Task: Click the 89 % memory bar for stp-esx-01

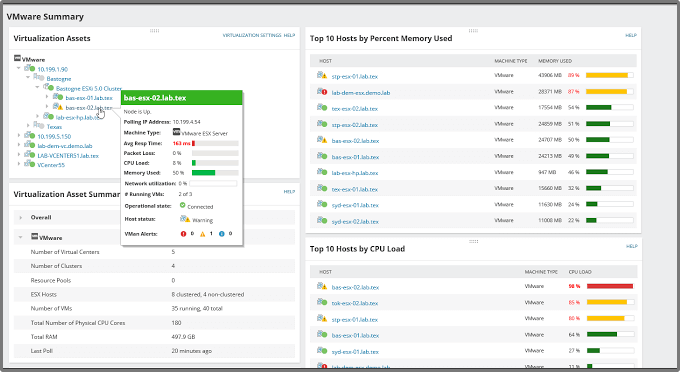Action: coord(609,75)
